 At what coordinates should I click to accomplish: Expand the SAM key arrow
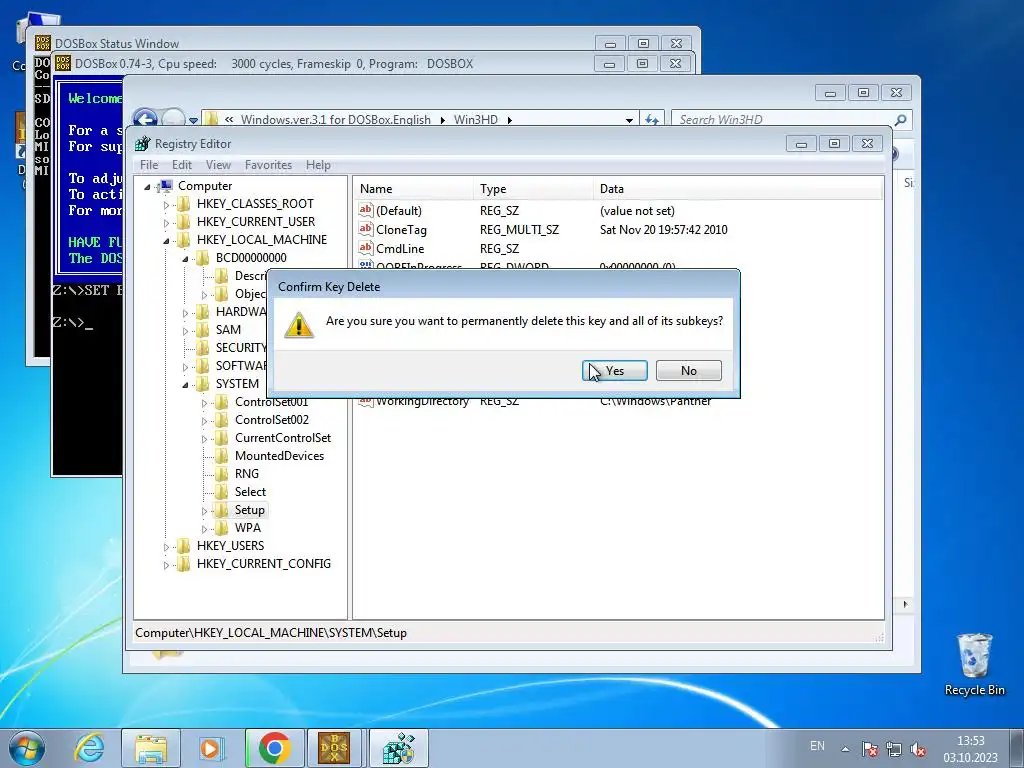pyautogui.click(x=185, y=330)
